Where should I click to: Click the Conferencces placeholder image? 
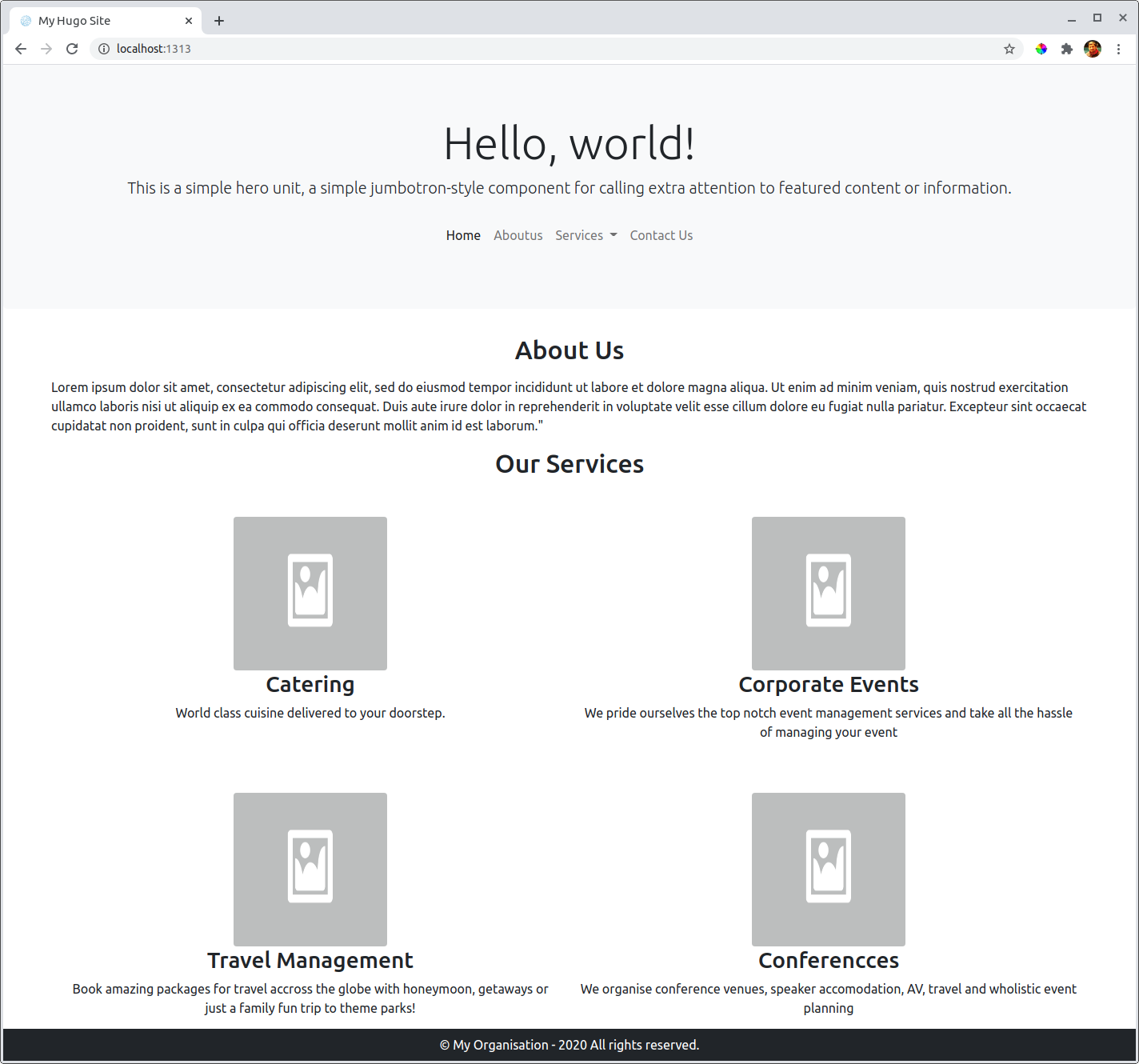pyautogui.click(x=828, y=870)
